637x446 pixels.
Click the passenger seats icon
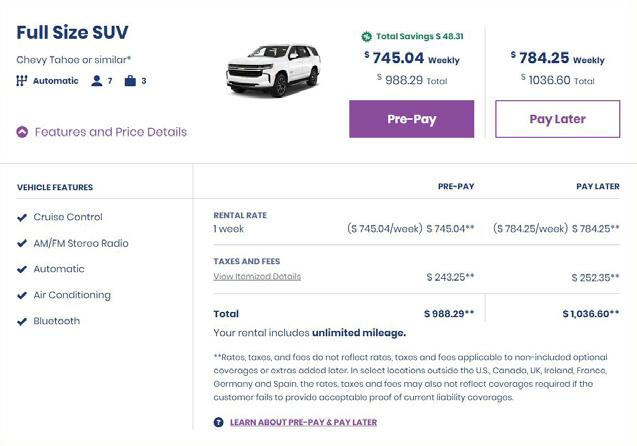96,81
